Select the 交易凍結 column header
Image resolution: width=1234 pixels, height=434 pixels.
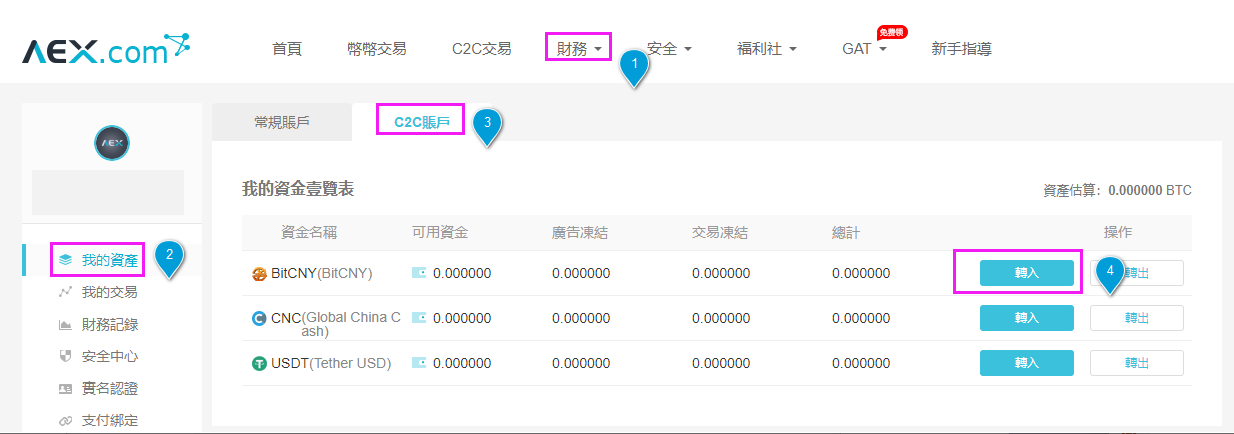coord(720,232)
